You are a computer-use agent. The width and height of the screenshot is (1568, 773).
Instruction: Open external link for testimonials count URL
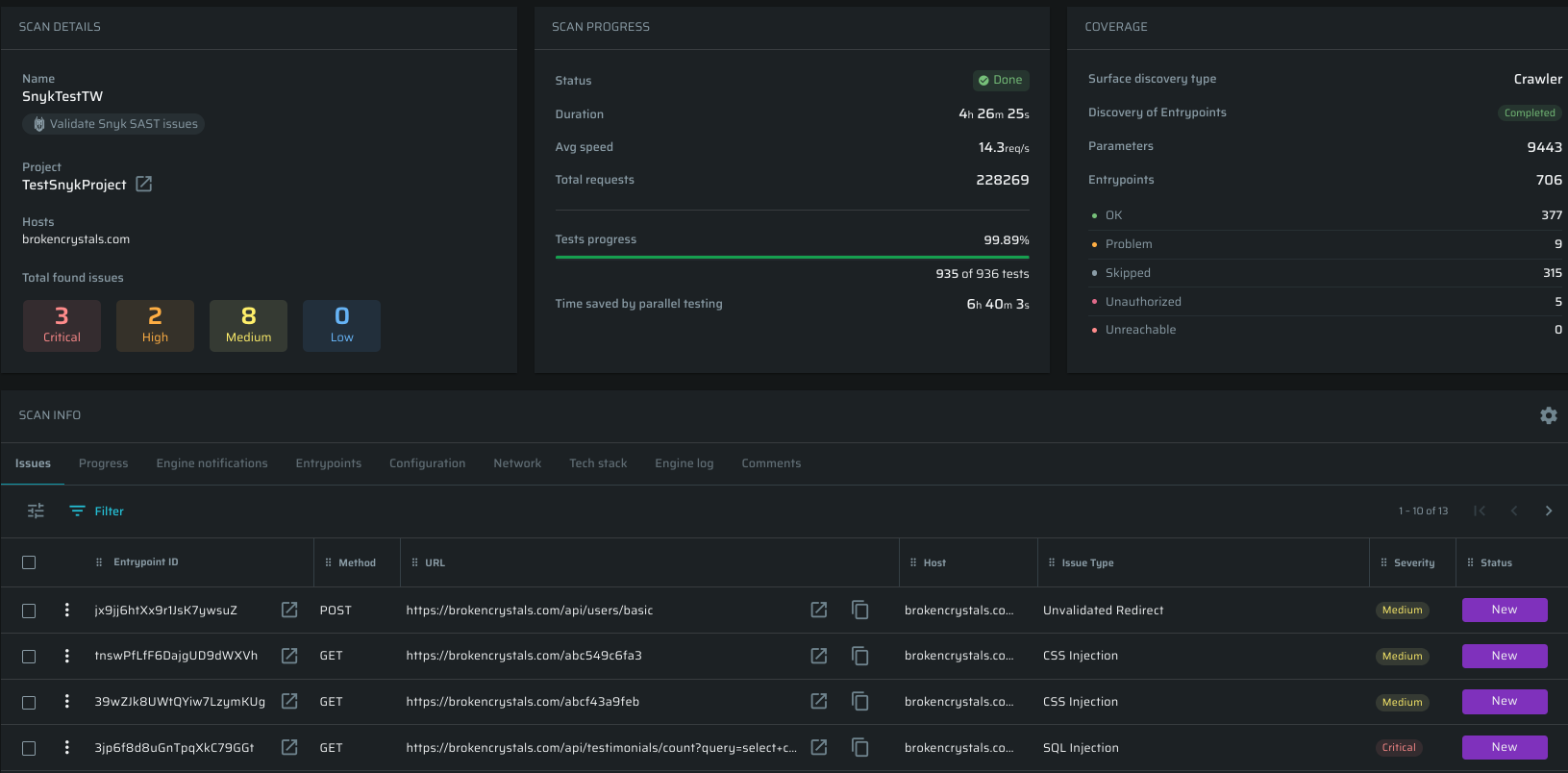click(819, 748)
